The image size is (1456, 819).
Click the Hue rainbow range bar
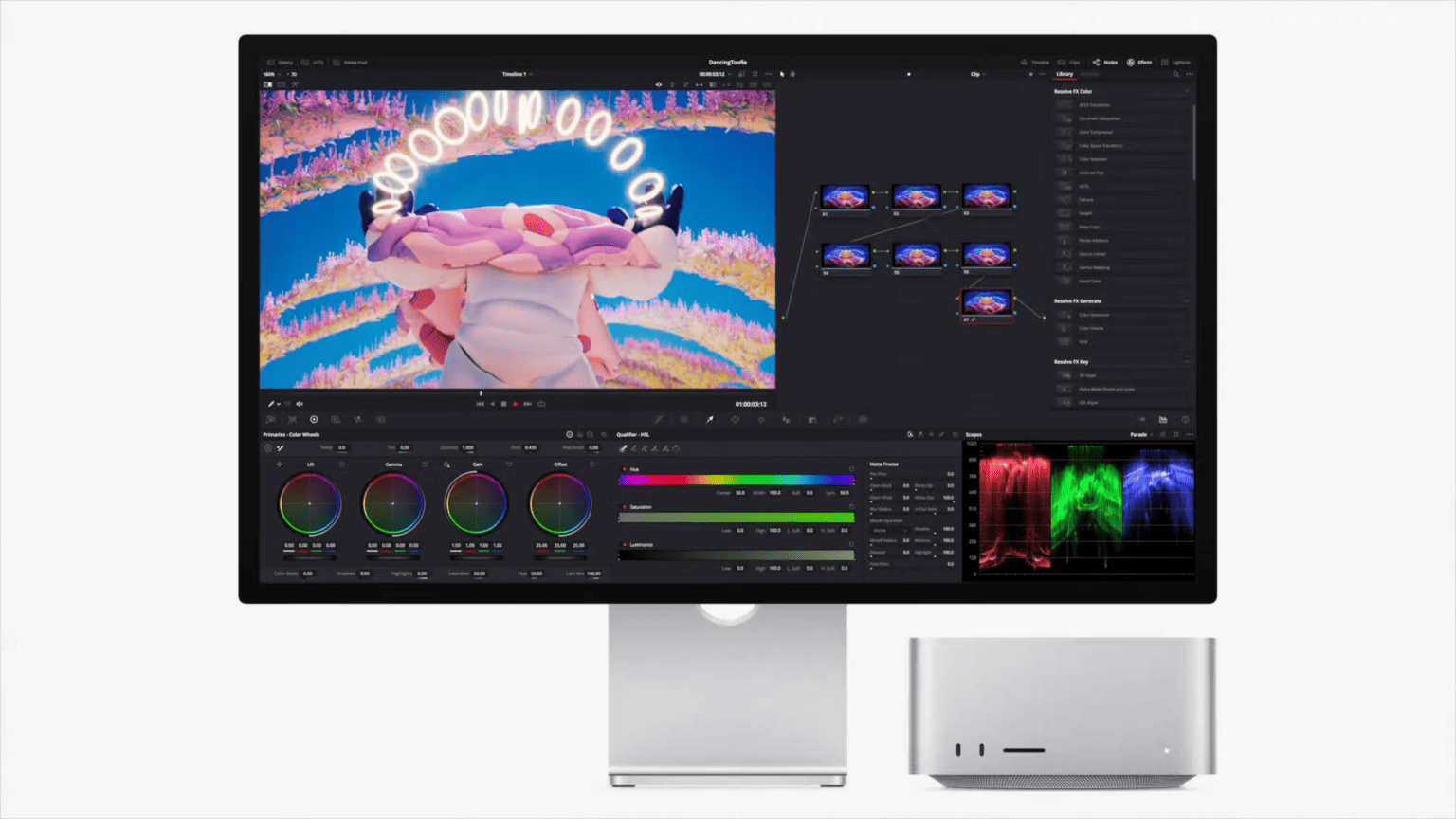pyautogui.click(x=737, y=480)
